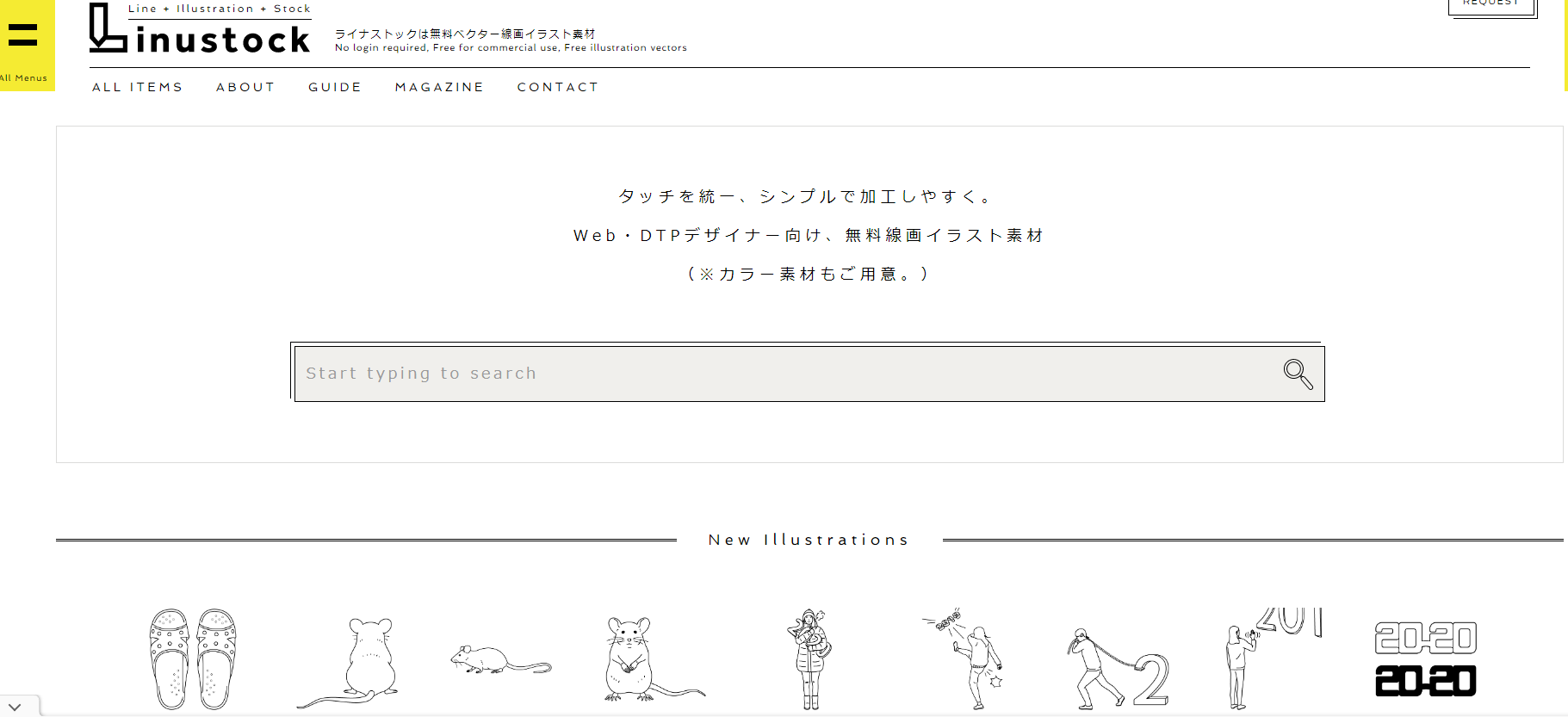Select the front-facing sitting mouse illustration
Image resolution: width=1568 pixels, height=717 pixels.
[641, 660]
